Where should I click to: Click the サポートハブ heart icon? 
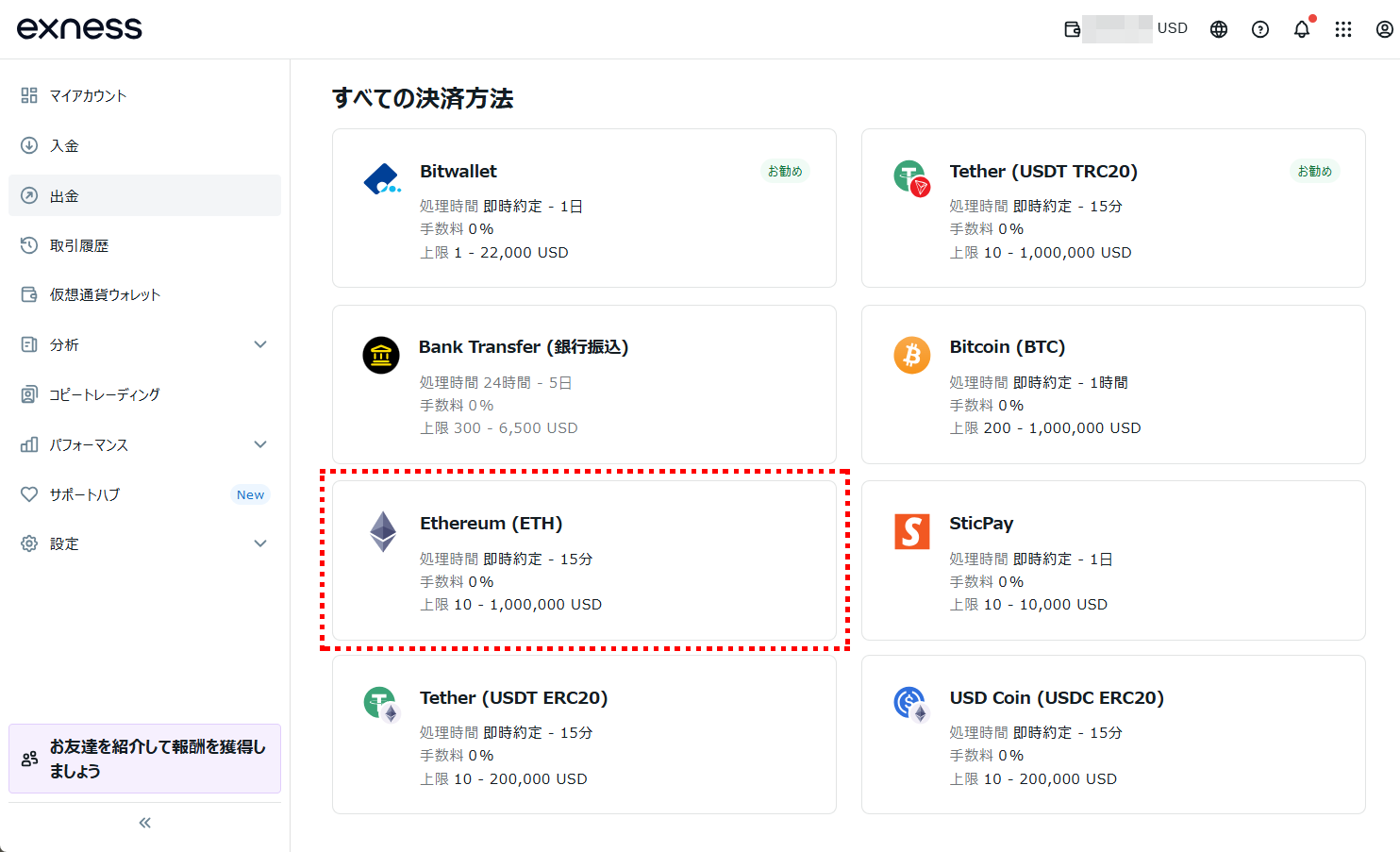(x=29, y=494)
